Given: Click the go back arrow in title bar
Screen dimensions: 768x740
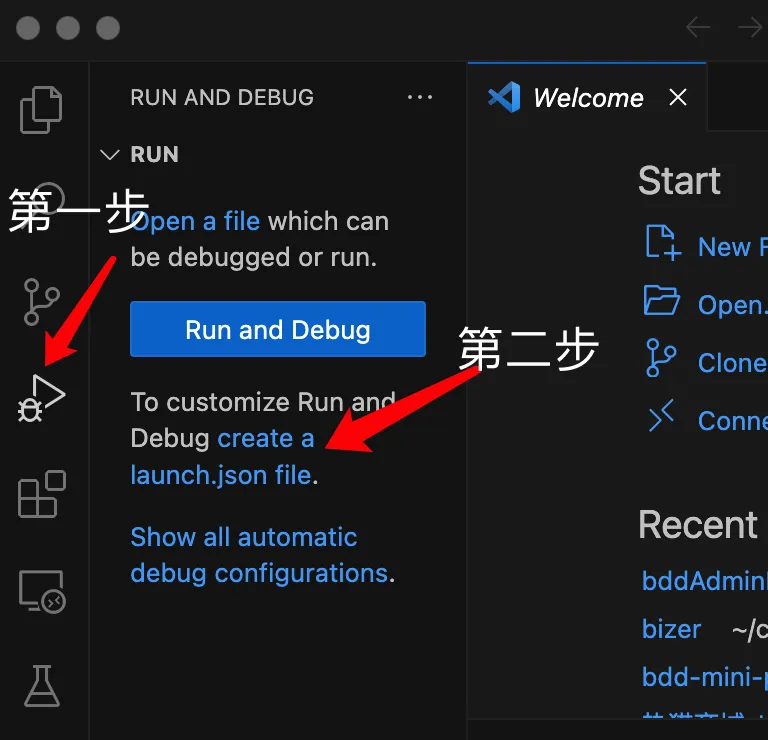Looking at the screenshot, I should tap(698, 27).
